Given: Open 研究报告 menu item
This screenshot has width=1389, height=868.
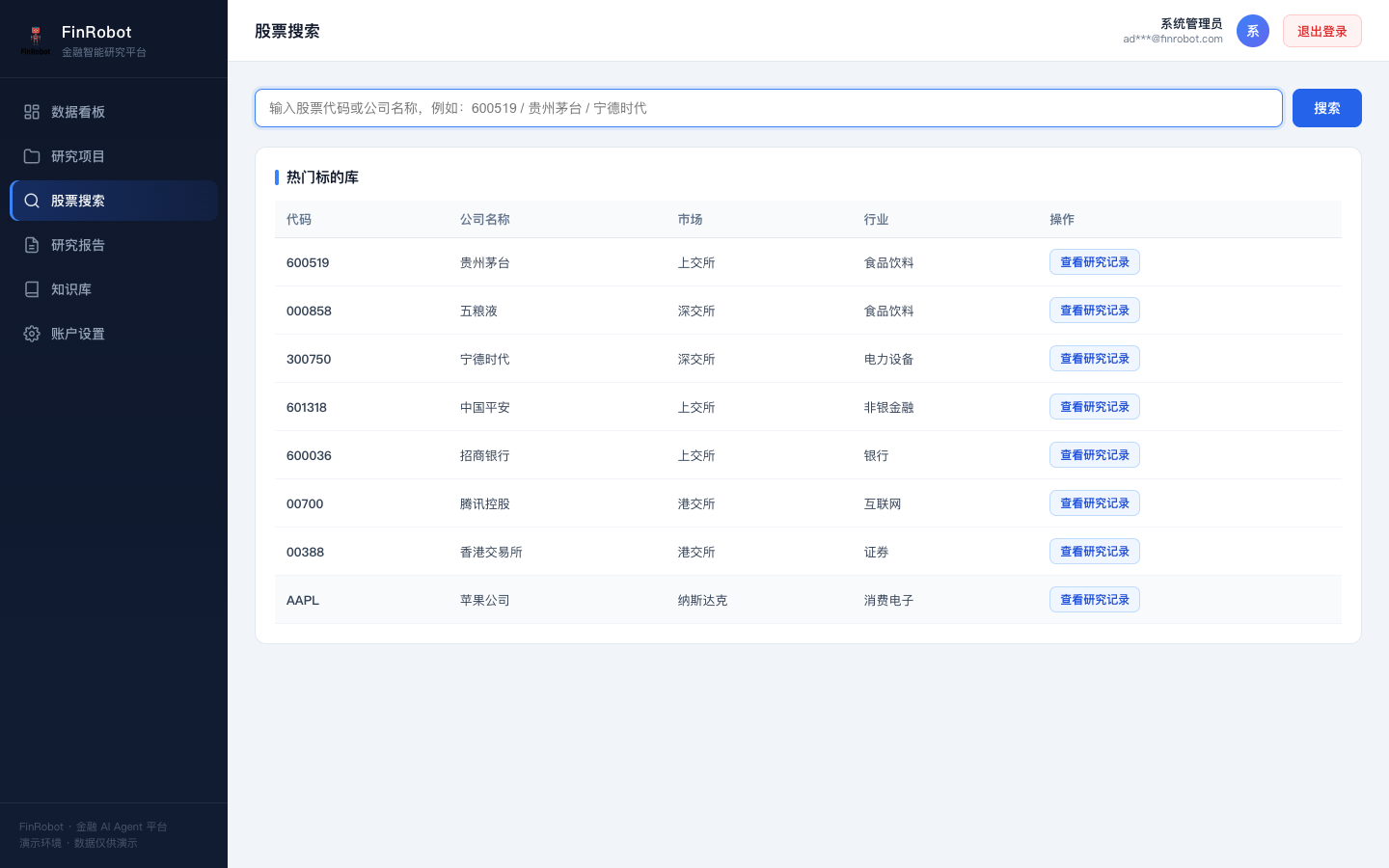Looking at the screenshot, I should 114,245.
